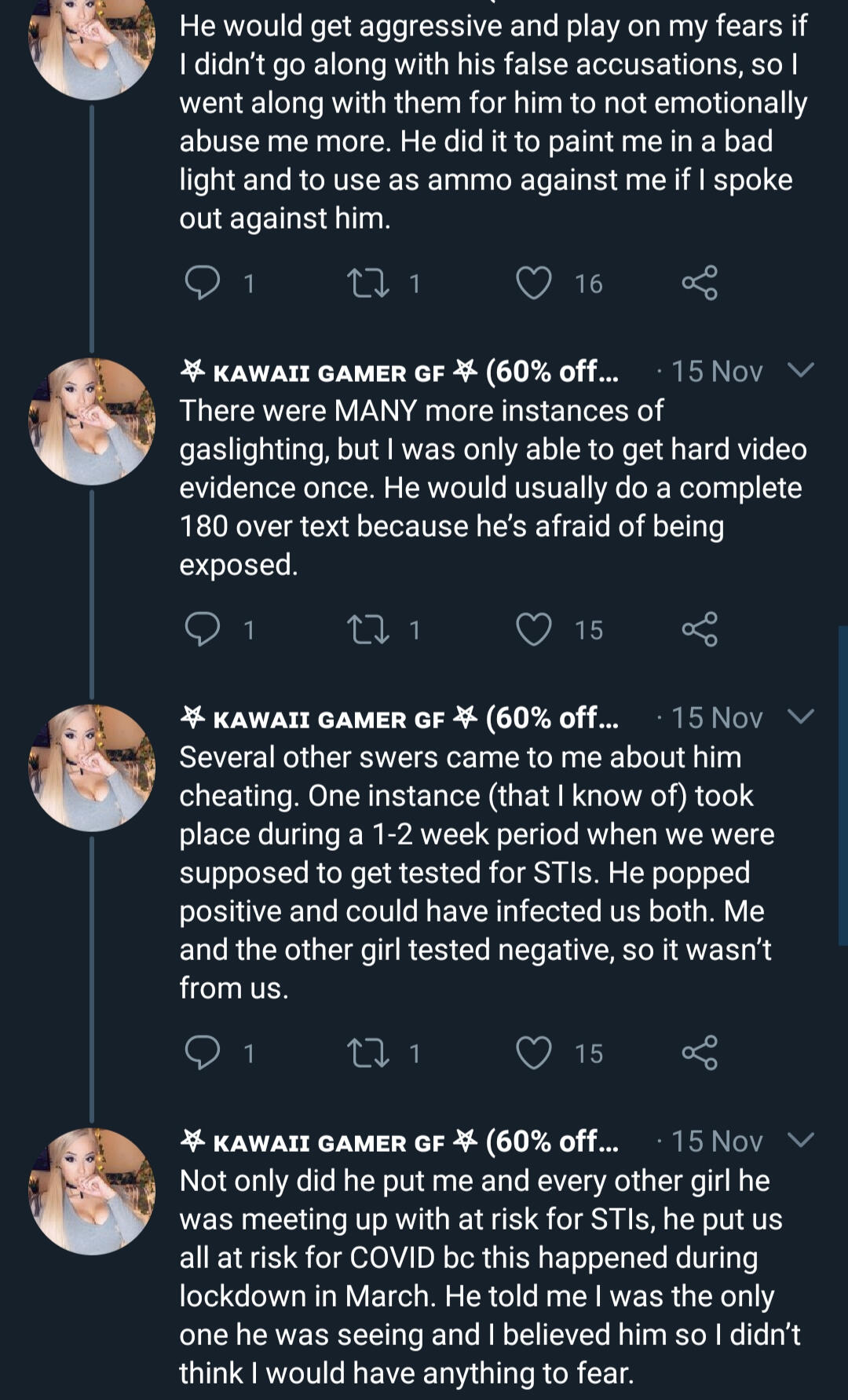The width and height of the screenshot is (848, 1400).
Task: Open options chevron on COVID lockdown tweet
Action: click(800, 1141)
